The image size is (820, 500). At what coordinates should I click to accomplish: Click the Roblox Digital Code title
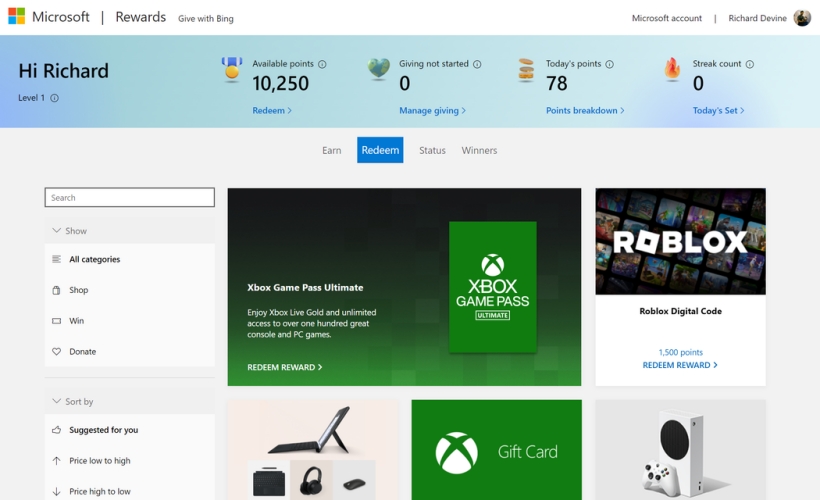[x=680, y=311]
